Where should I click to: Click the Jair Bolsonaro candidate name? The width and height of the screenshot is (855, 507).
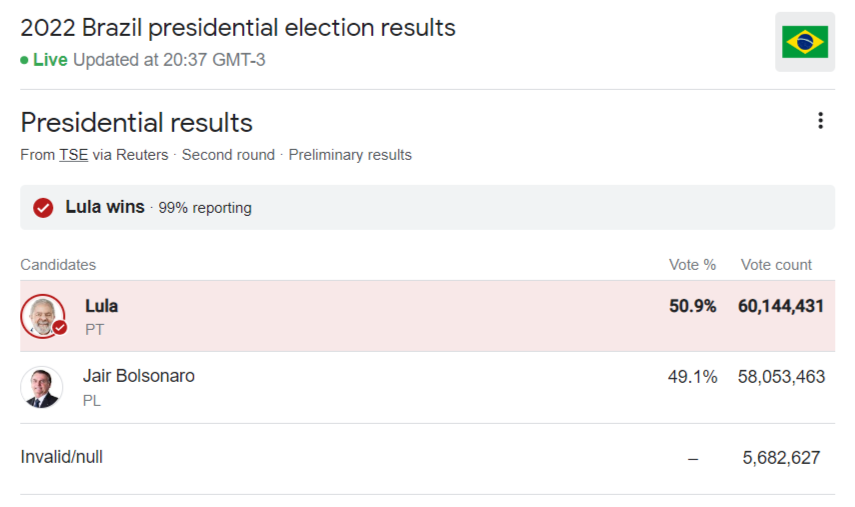tap(139, 376)
